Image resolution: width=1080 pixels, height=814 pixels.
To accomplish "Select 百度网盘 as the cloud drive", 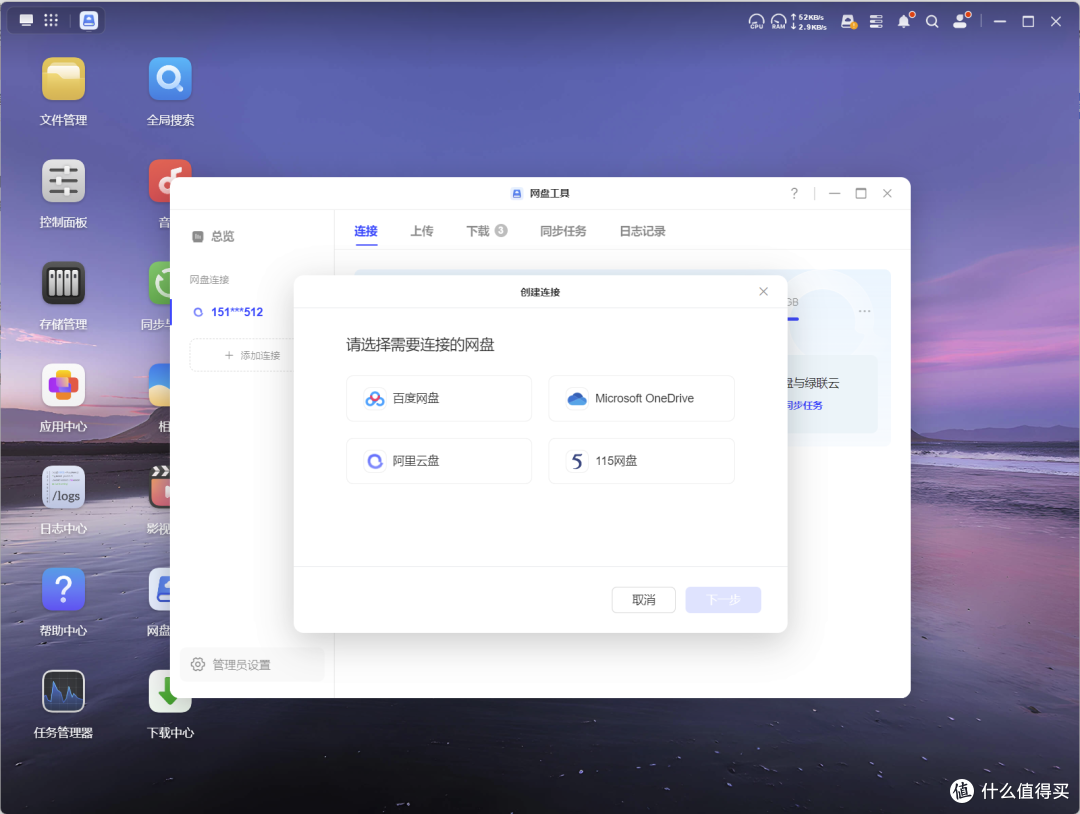I will click(439, 398).
